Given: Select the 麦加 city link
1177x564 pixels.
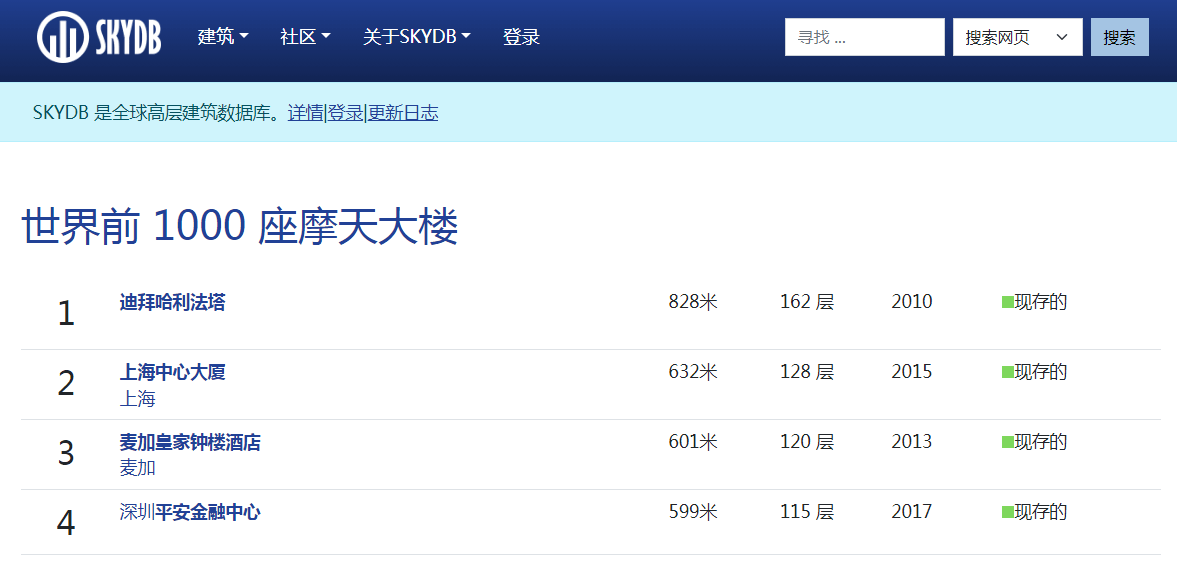Looking at the screenshot, I should (x=137, y=468).
